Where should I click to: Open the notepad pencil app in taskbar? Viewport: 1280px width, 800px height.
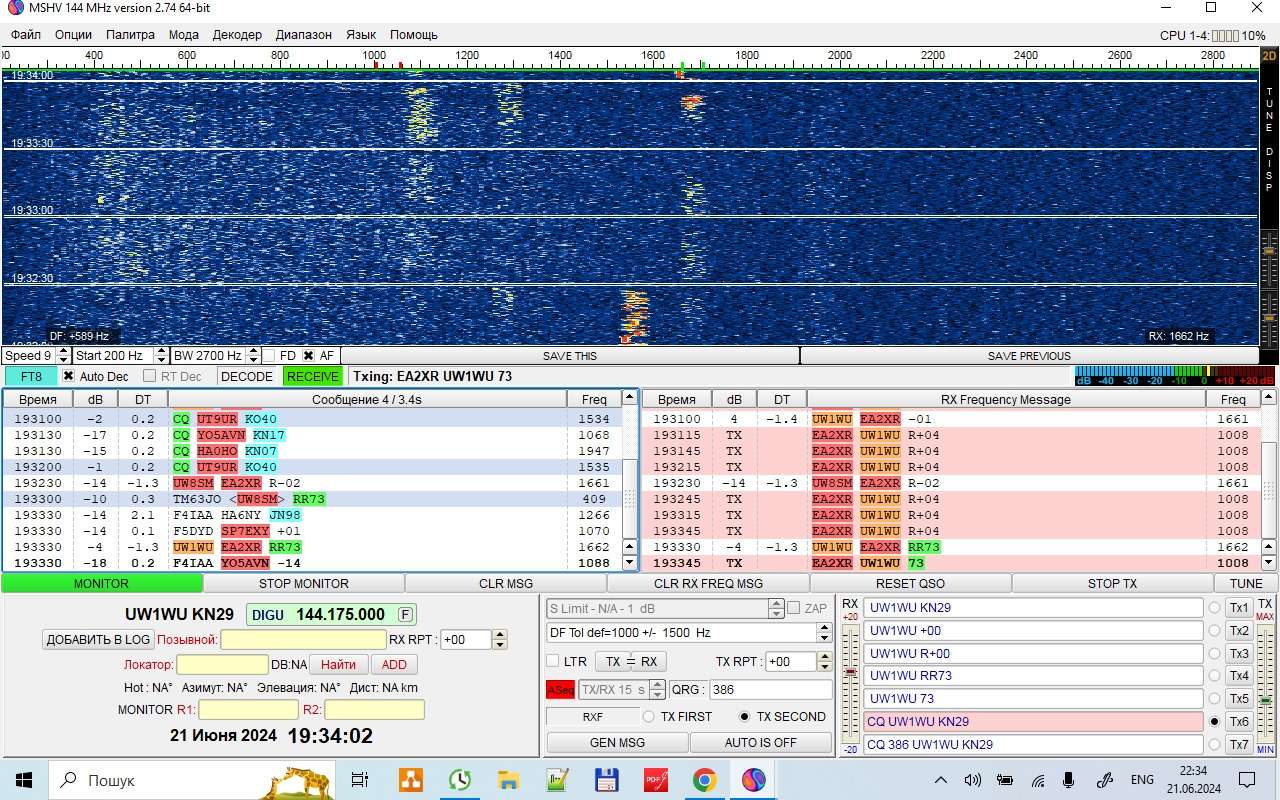pos(557,780)
